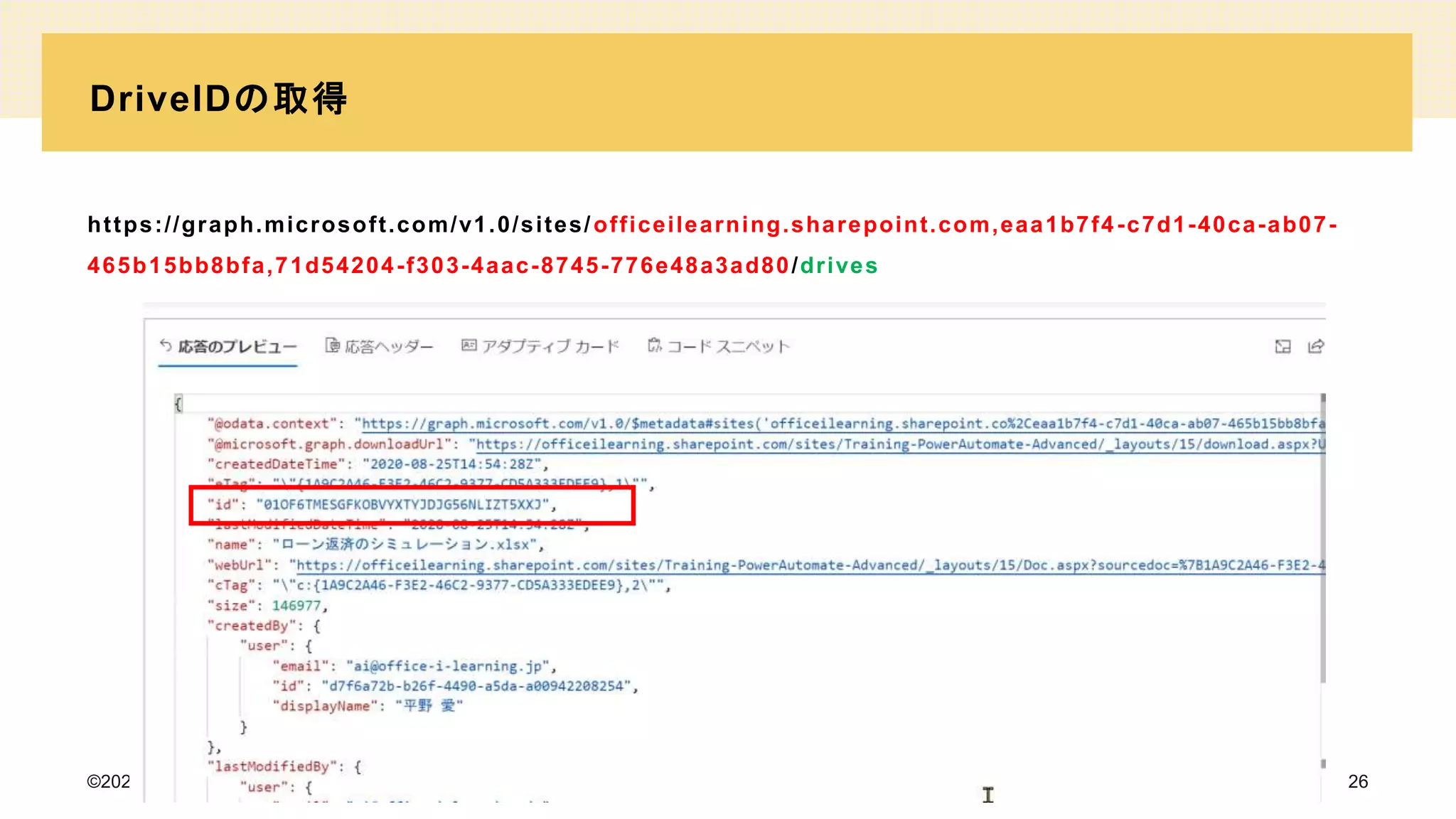Click the 応答のプレビュー arrow icon
Screen dimensions: 1456x819
166,346
